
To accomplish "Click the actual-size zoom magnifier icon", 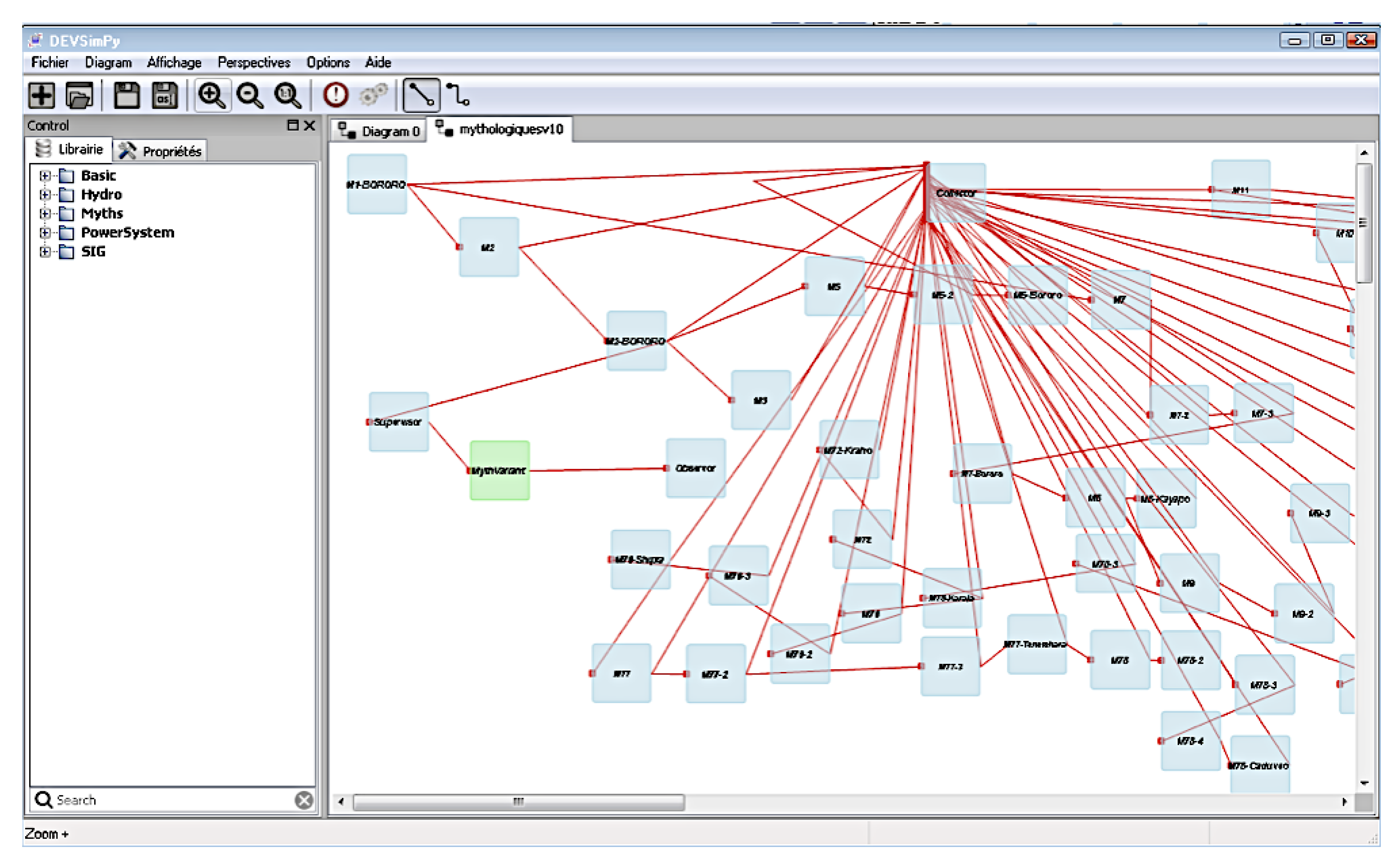I will tap(288, 95).
